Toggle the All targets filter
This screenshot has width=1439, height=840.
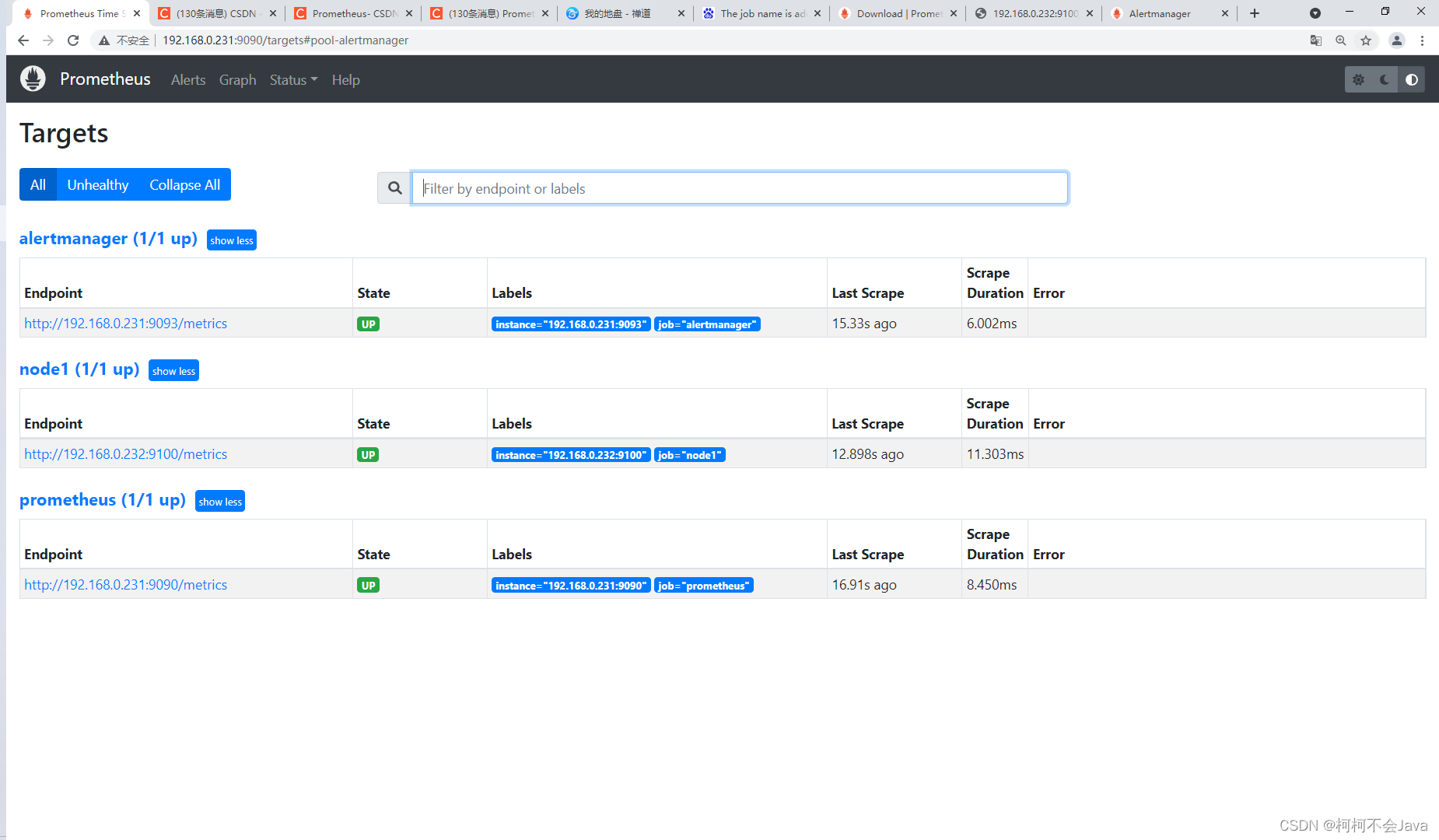(38, 185)
